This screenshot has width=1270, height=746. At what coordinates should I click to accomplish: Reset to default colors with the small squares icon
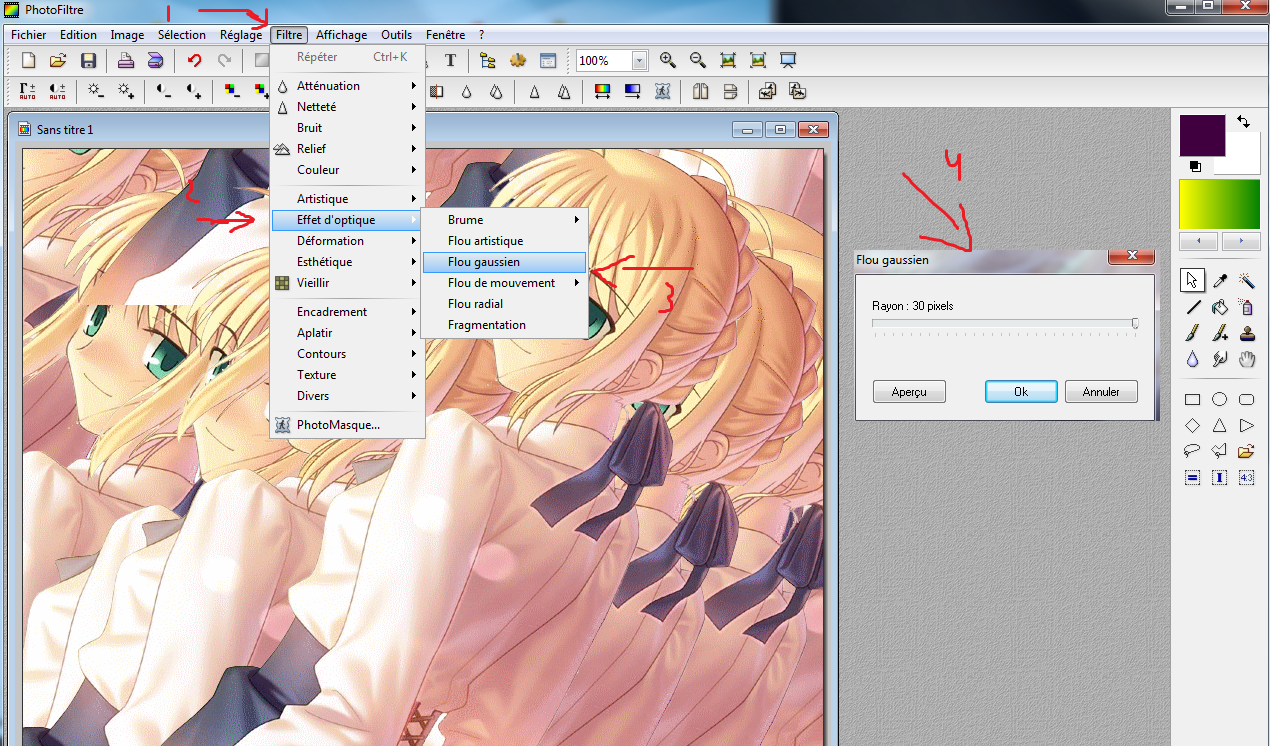(x=1194, y=166)
